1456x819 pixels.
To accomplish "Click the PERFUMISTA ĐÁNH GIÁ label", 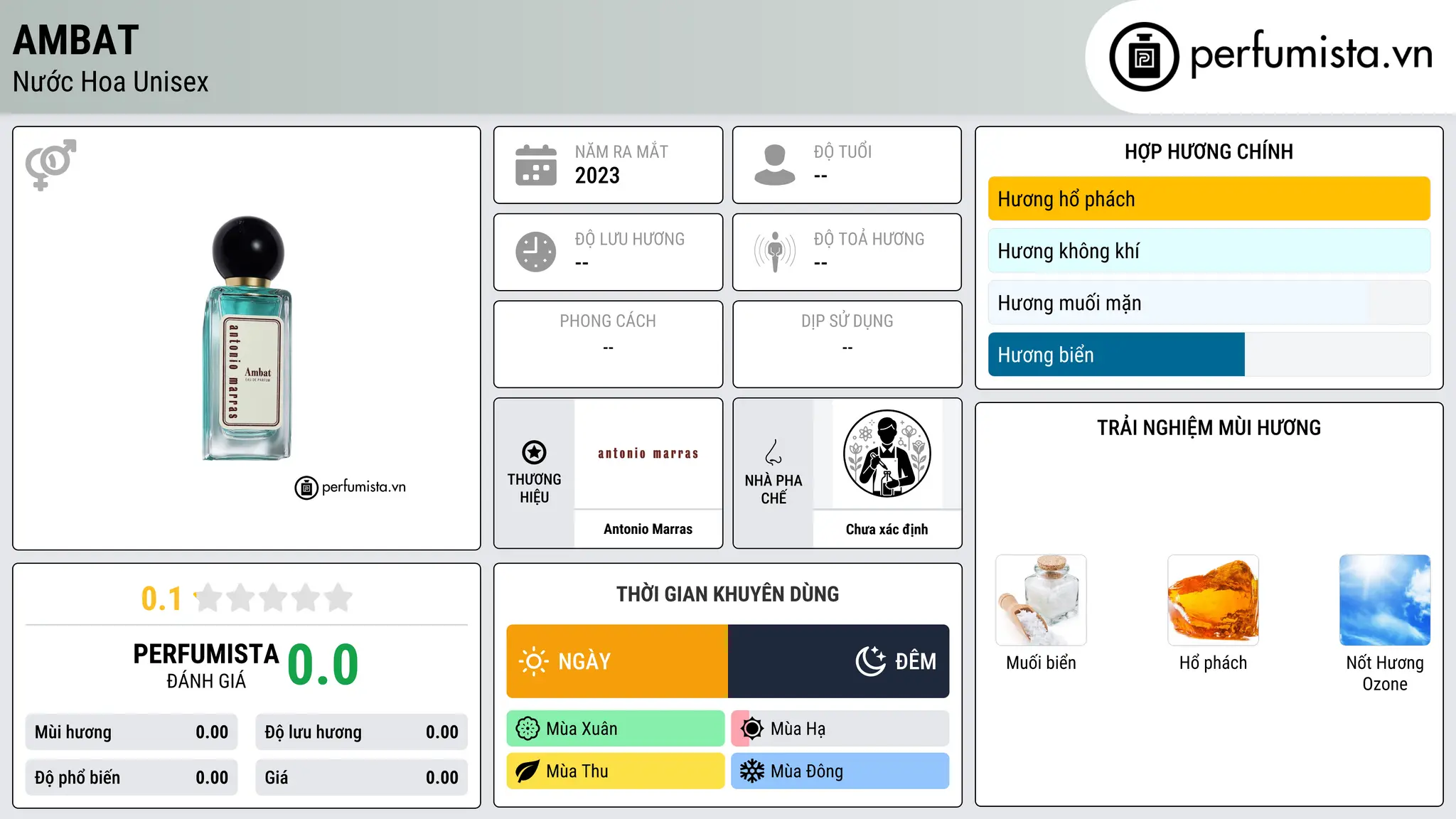I will [206, 665].
